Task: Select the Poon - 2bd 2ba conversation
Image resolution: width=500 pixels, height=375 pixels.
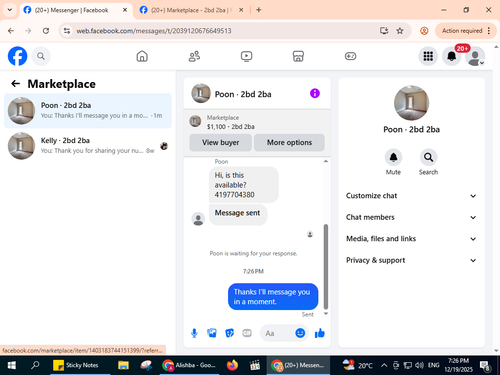Action: [x=88, y=111]
